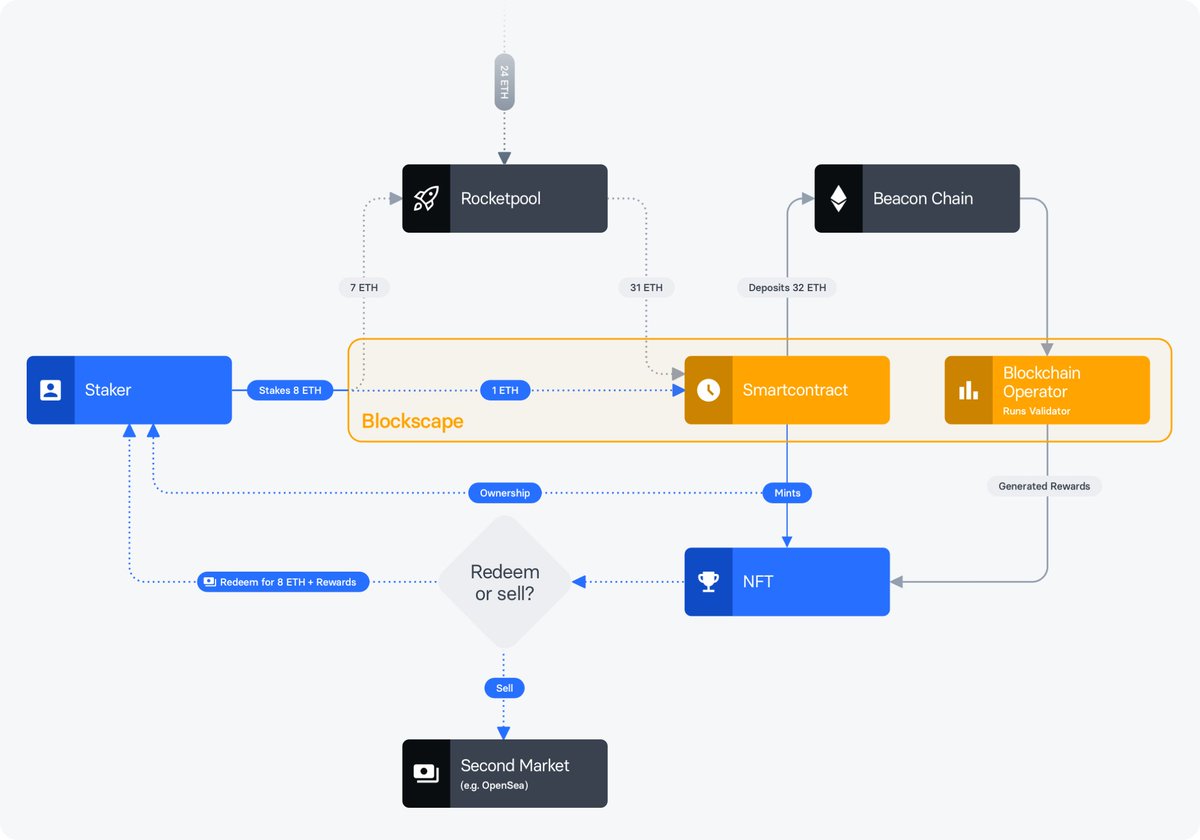Click the person icon on Staker node
Viewport: 1200px width, 840px height.
point(50,390)
